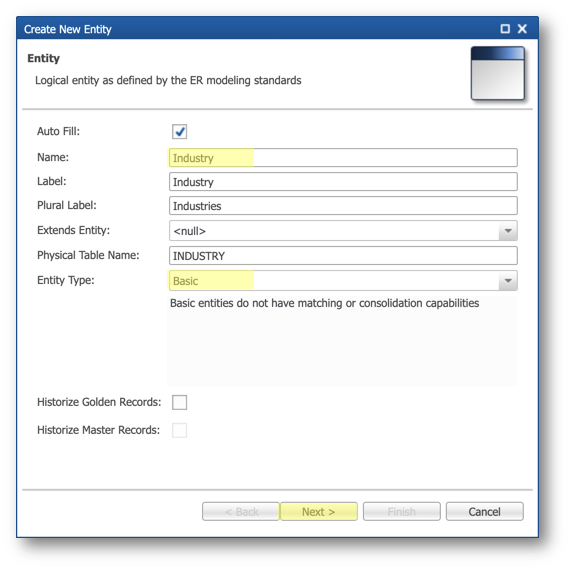
Task: Enable Historize Golden Records checkbox
Action: [x=180, y=402]
